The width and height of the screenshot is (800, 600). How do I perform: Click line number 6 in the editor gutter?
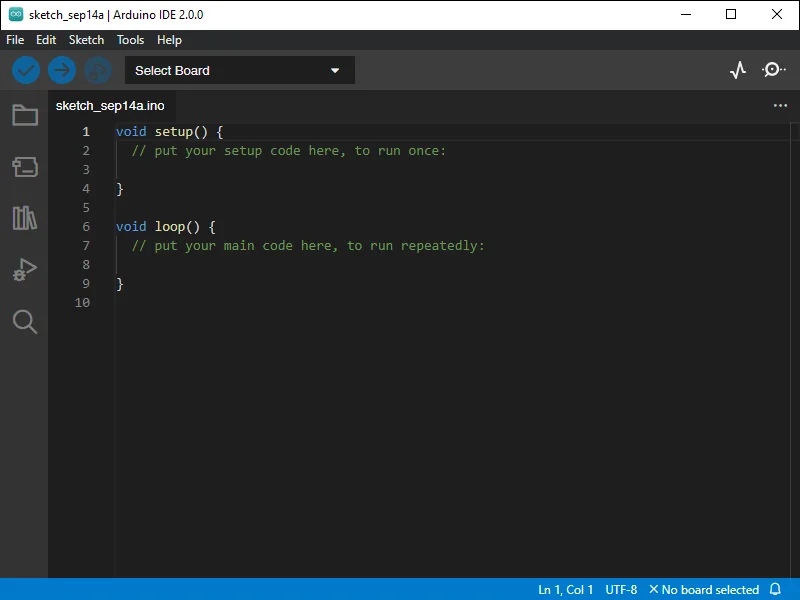(x=86, y=226)
